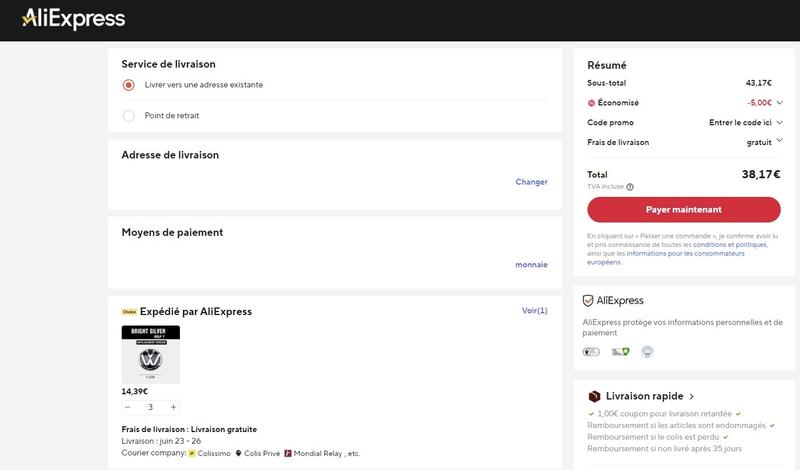This screenshot has width=800, height=470.
Task: Open Livraison rapide details arrow
Action: 691,397
